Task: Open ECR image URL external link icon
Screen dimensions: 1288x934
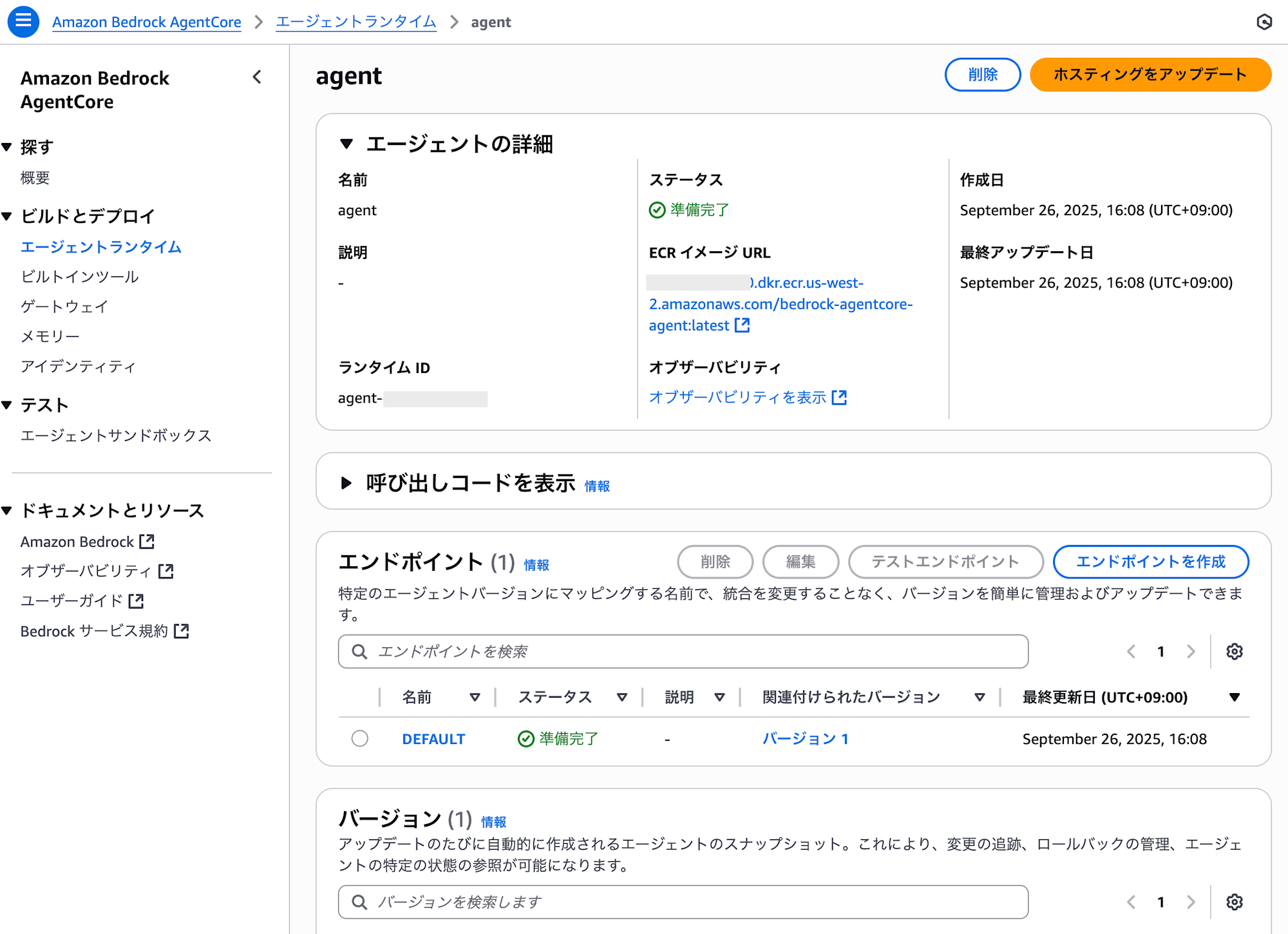Action: pos(743,325)
